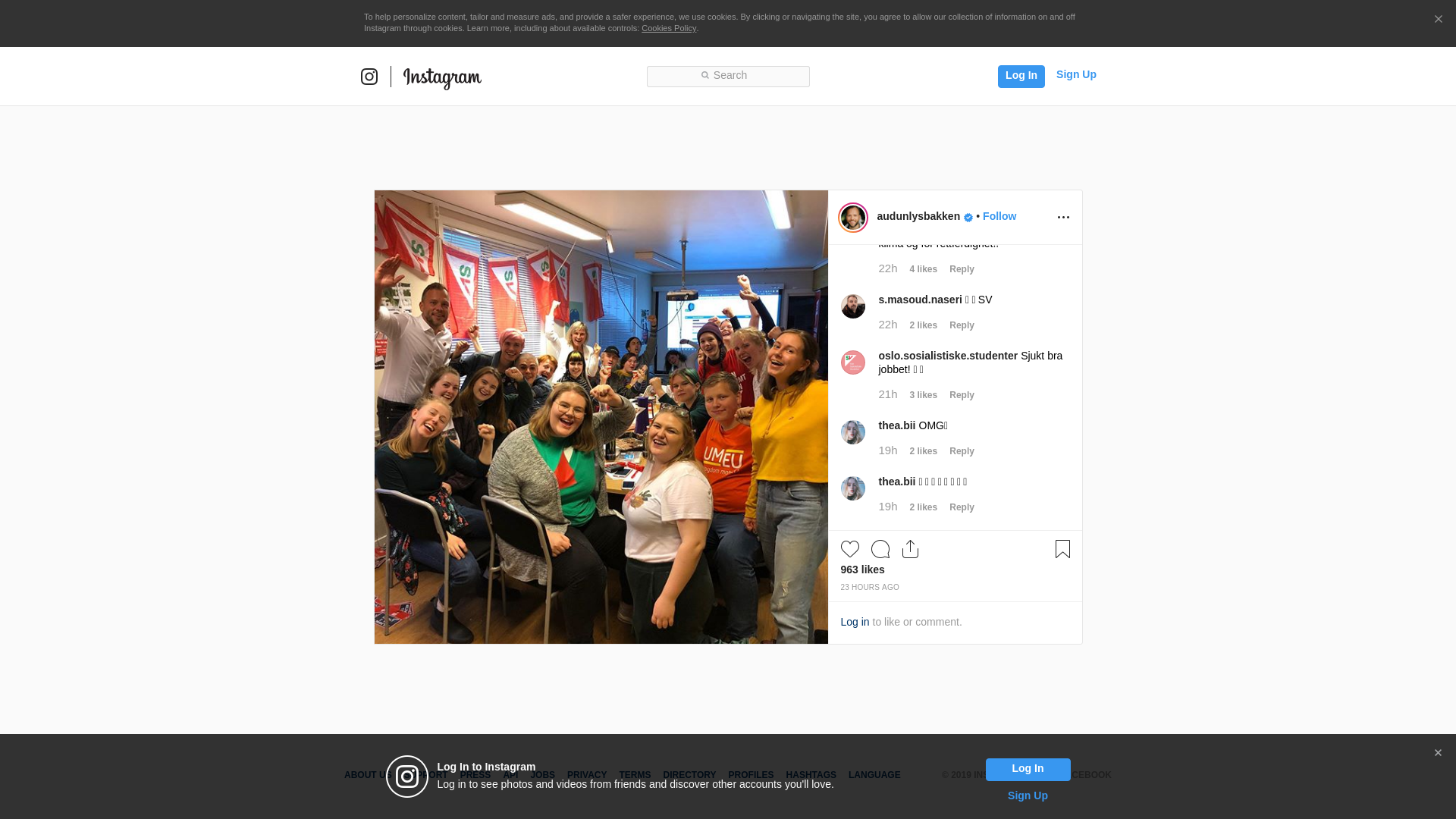
Task: Open the comment bubble icon
Action: (x=880, y=549)
